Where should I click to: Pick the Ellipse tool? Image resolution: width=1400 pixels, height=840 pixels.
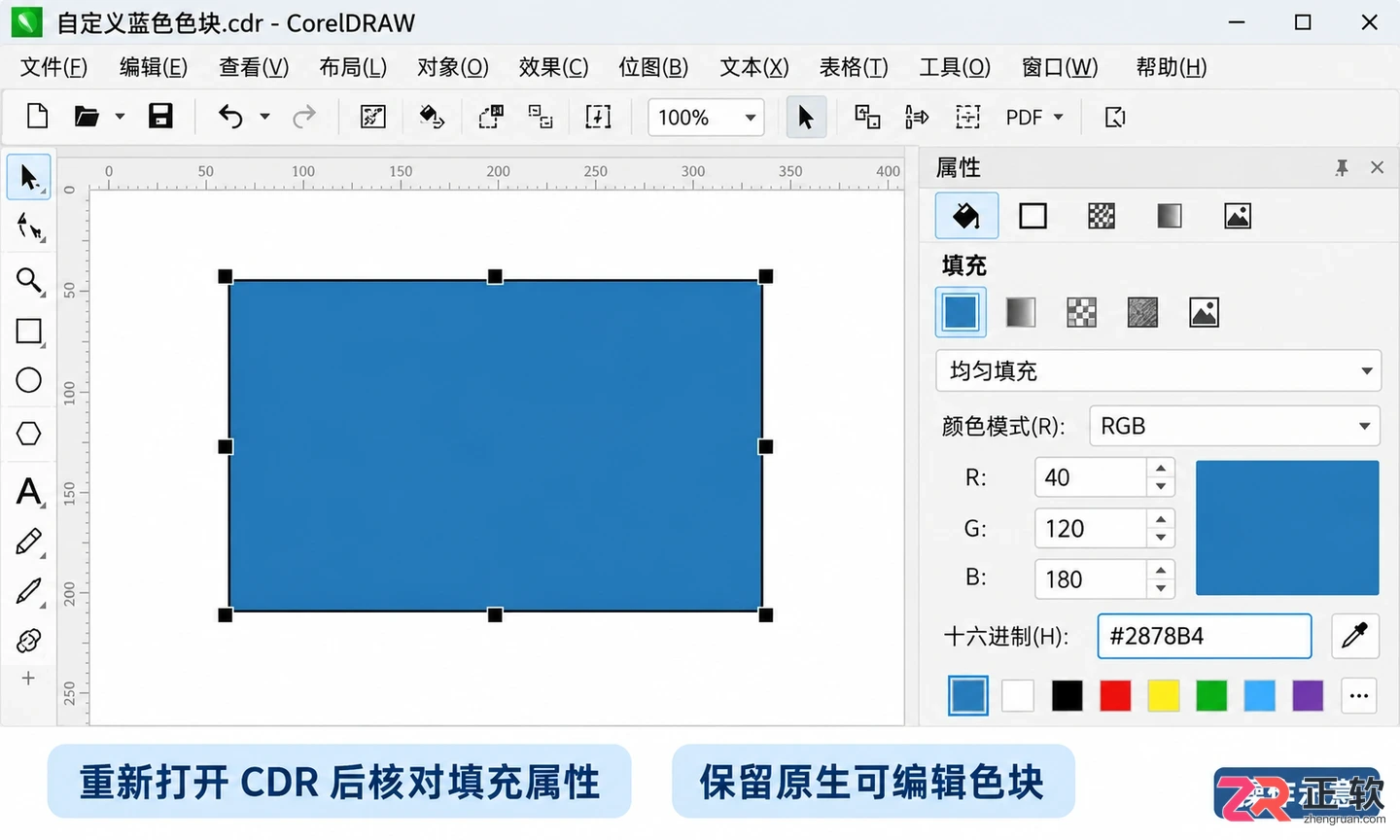pos(29,380)
